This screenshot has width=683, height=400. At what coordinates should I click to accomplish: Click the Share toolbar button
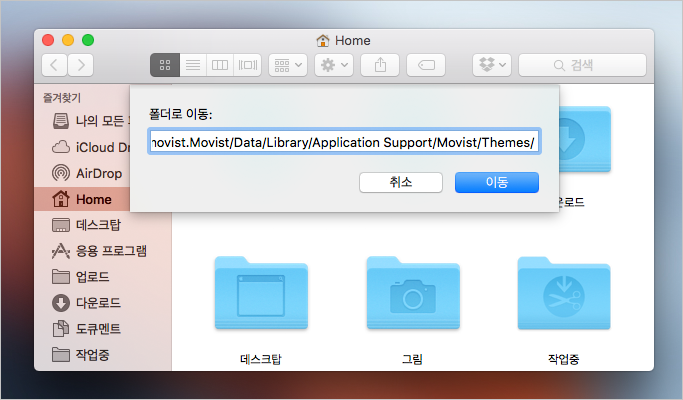point(380,65)
